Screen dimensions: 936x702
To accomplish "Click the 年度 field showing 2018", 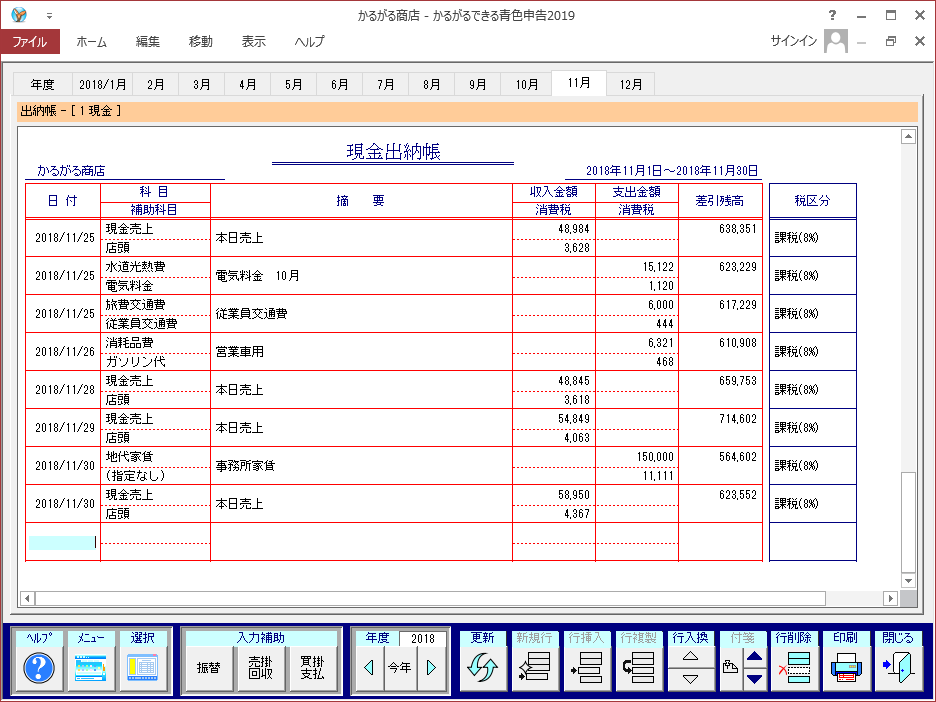I will click(423, 639).
